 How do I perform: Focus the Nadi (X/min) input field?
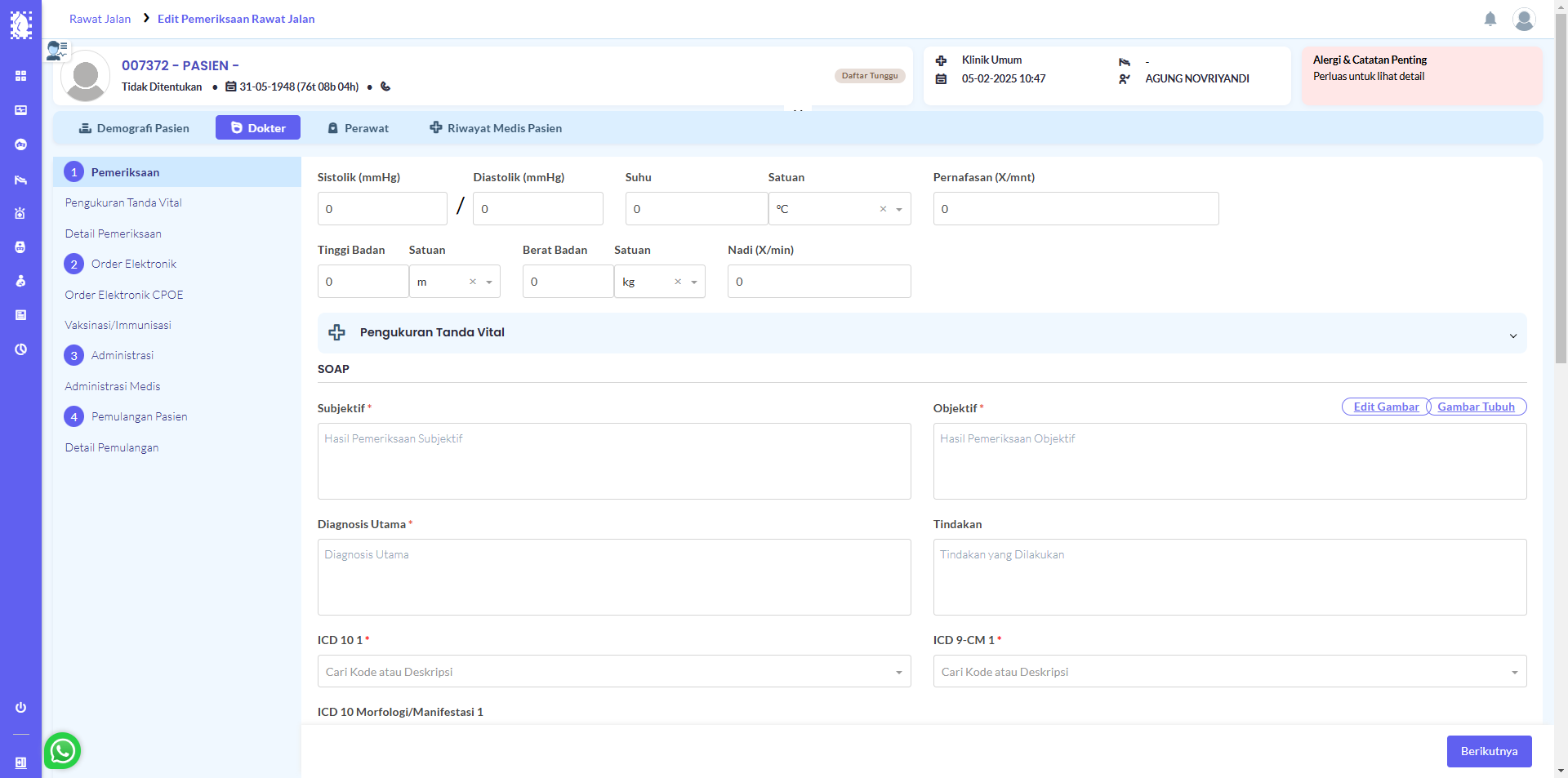click(819, 282)
